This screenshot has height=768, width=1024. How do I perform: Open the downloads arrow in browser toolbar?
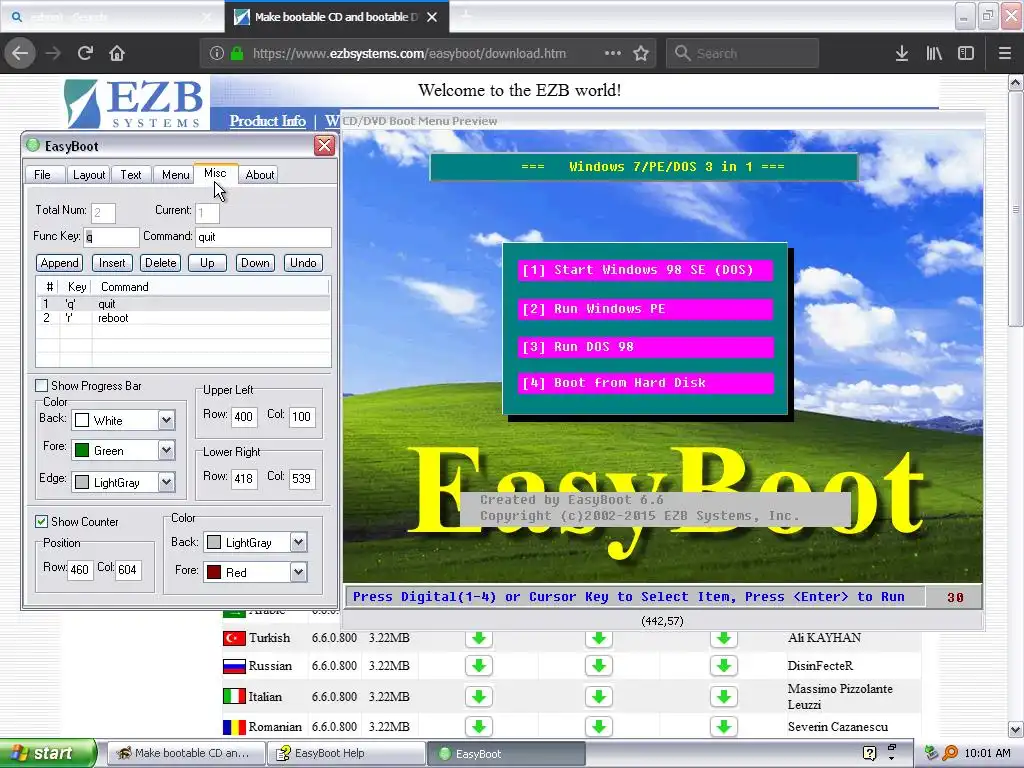tap(902, 54)
